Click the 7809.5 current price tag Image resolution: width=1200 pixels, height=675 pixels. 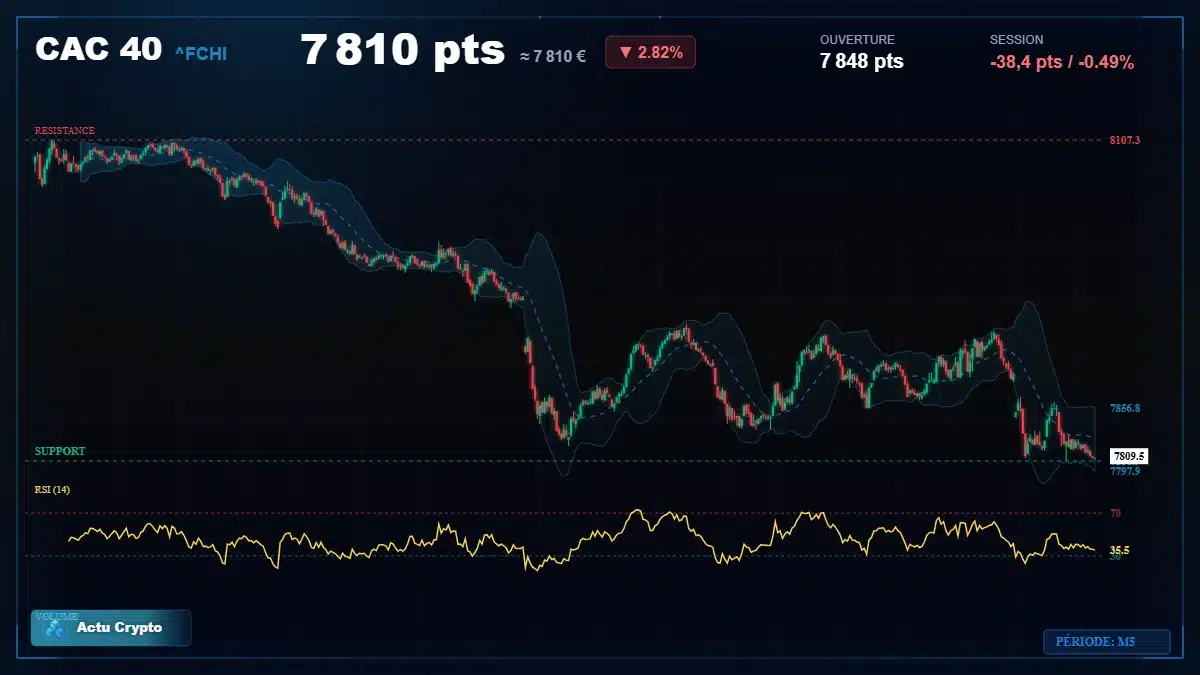coord(1128,456)
